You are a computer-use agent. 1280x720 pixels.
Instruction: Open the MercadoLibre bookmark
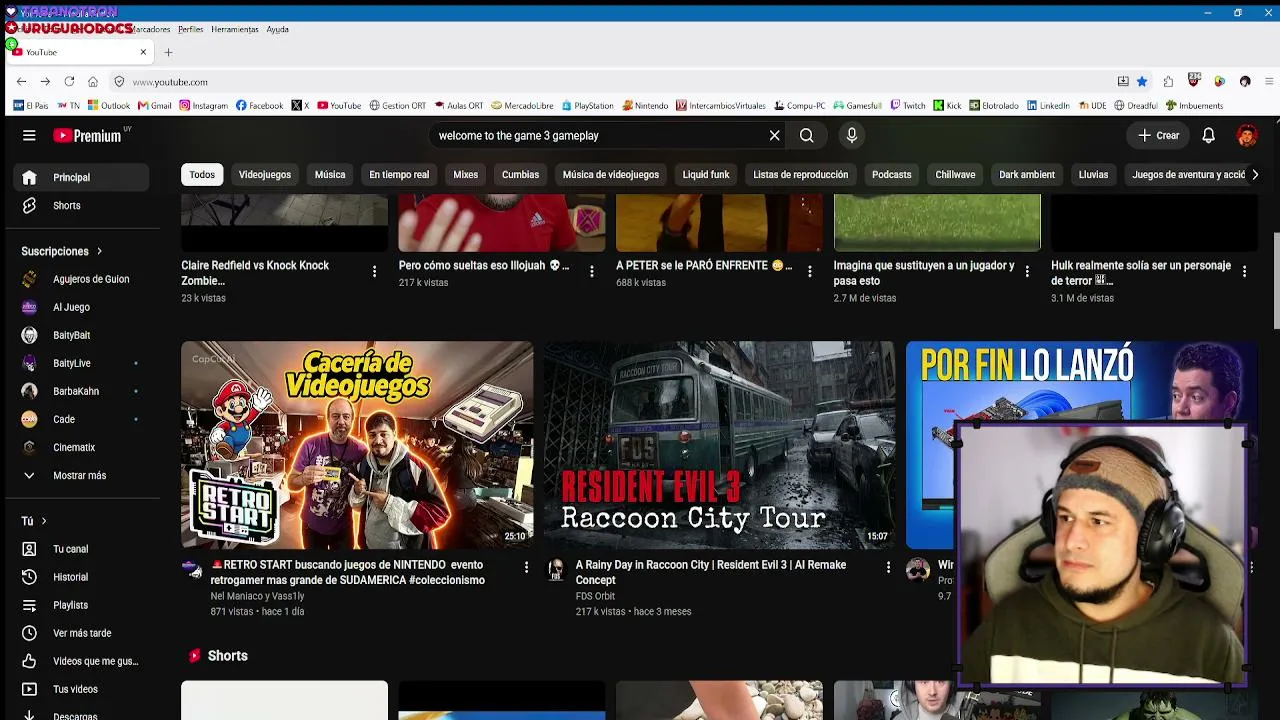(x=522, y=105)
